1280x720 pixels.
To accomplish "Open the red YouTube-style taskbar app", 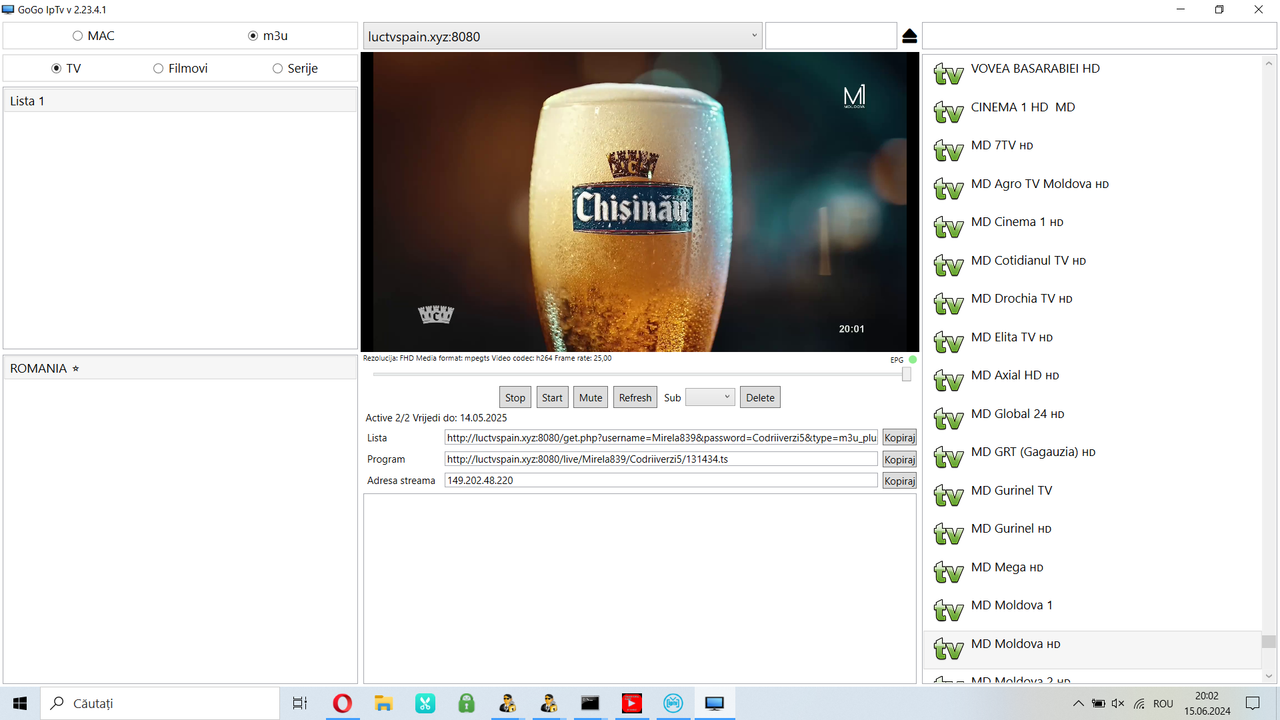I will [x=631, y=703].
